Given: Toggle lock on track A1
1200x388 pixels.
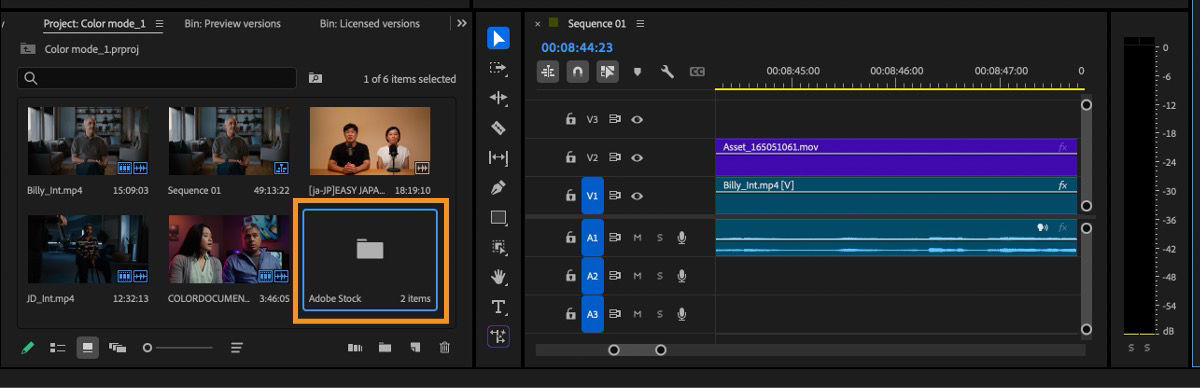Looking at the screenshot, I should click(x=571, y=238).
